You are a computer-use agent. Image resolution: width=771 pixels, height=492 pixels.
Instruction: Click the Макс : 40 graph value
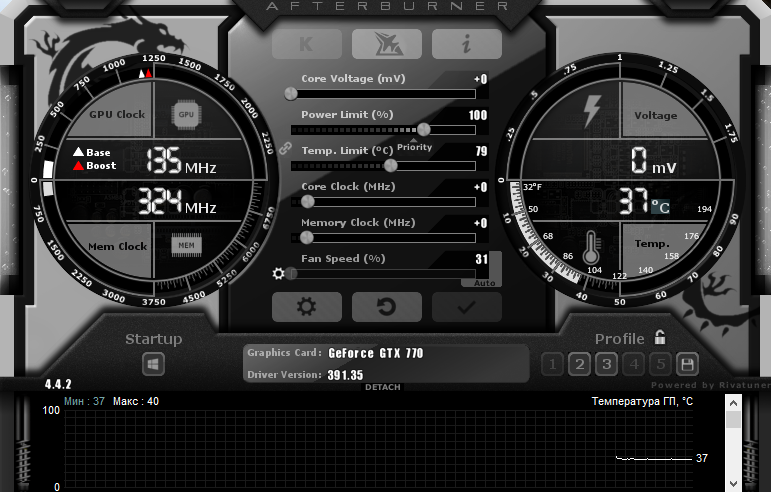point(136,402)
